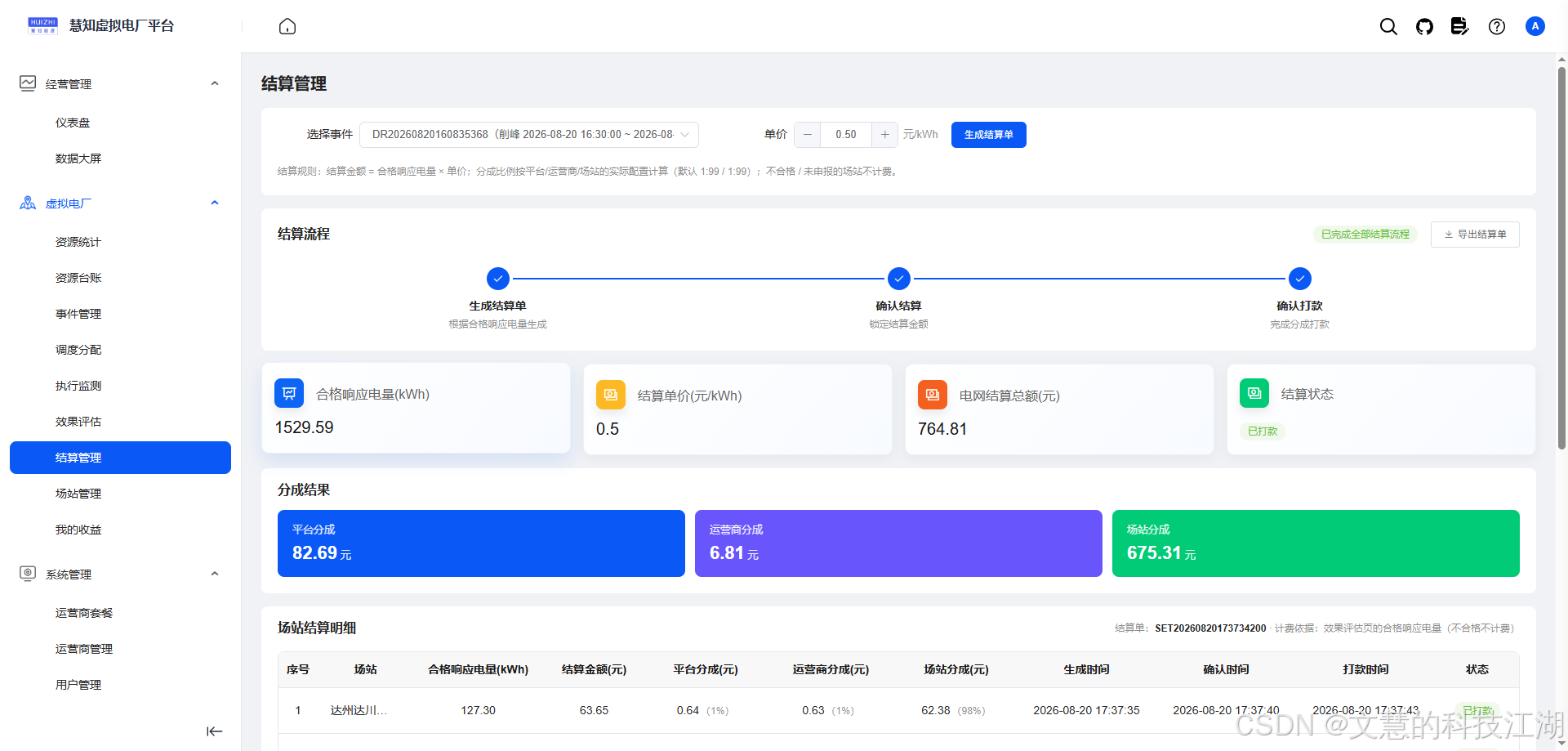Click the 生成时间 column header
This screenshot has height=751, width=1568.
tap(1086, 669)
